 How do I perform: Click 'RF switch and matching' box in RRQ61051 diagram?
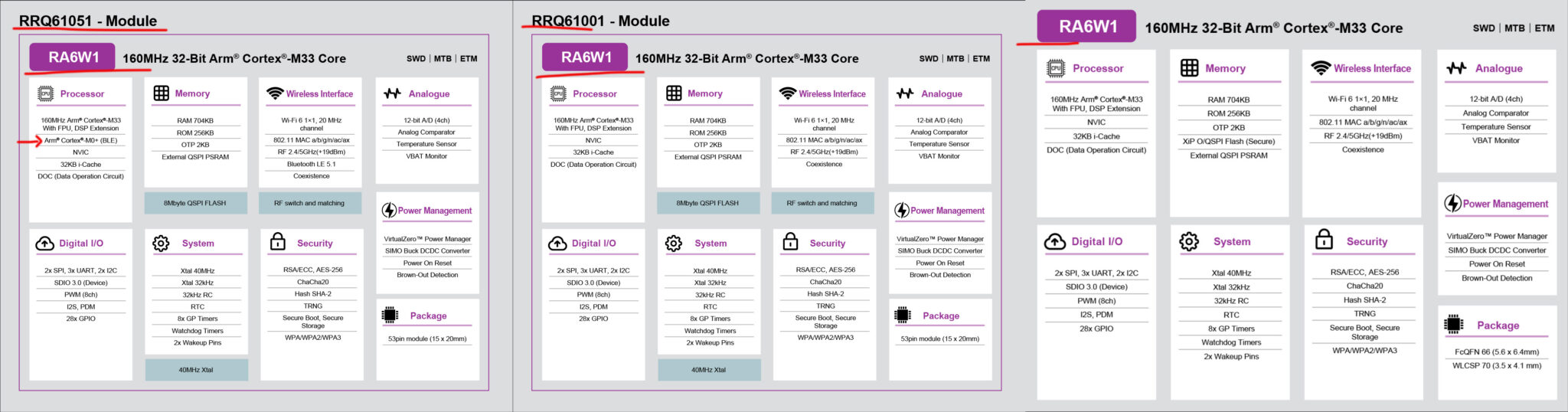click(310, 203)
